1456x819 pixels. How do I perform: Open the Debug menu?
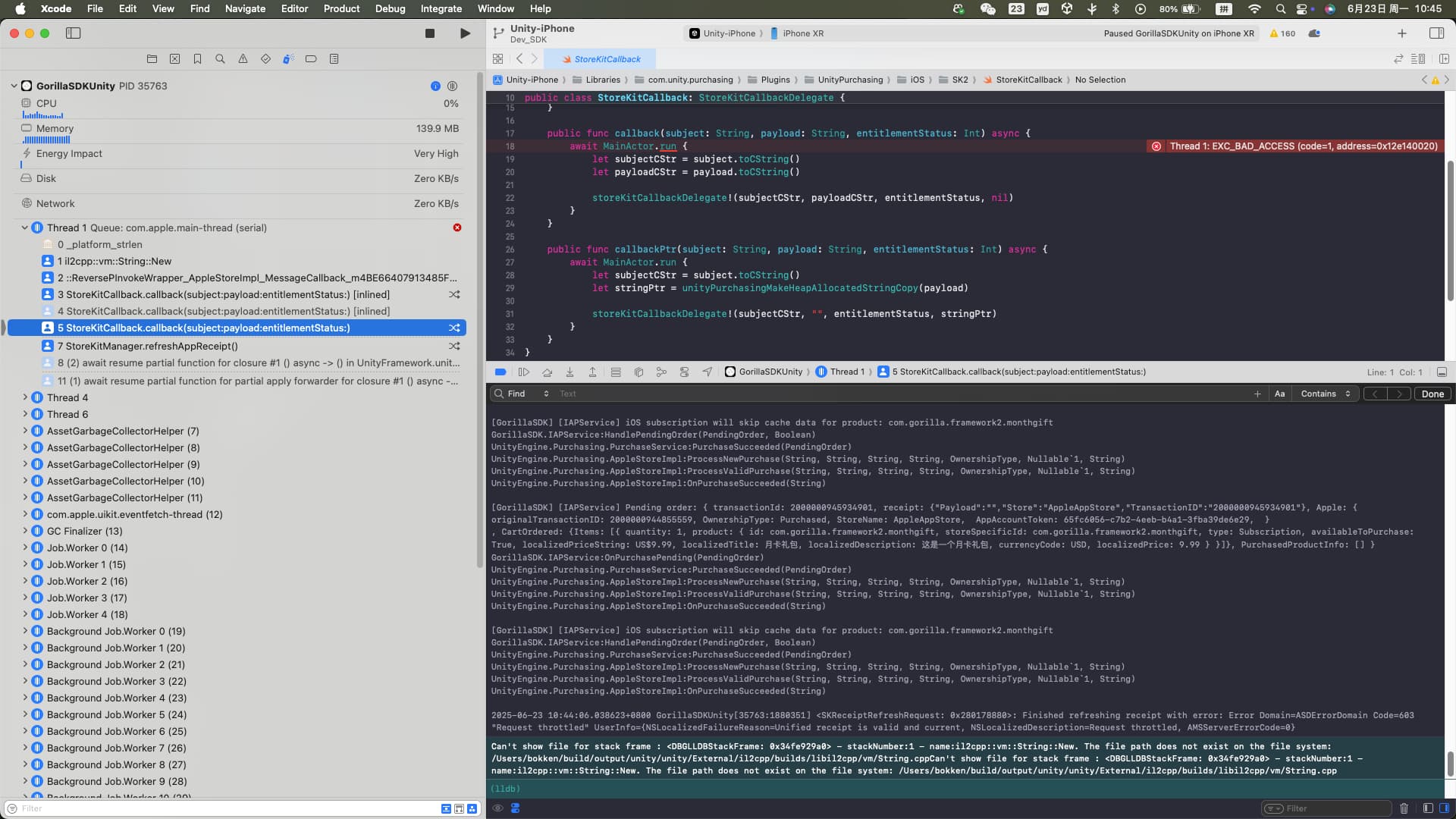click(x=390, y=8)
